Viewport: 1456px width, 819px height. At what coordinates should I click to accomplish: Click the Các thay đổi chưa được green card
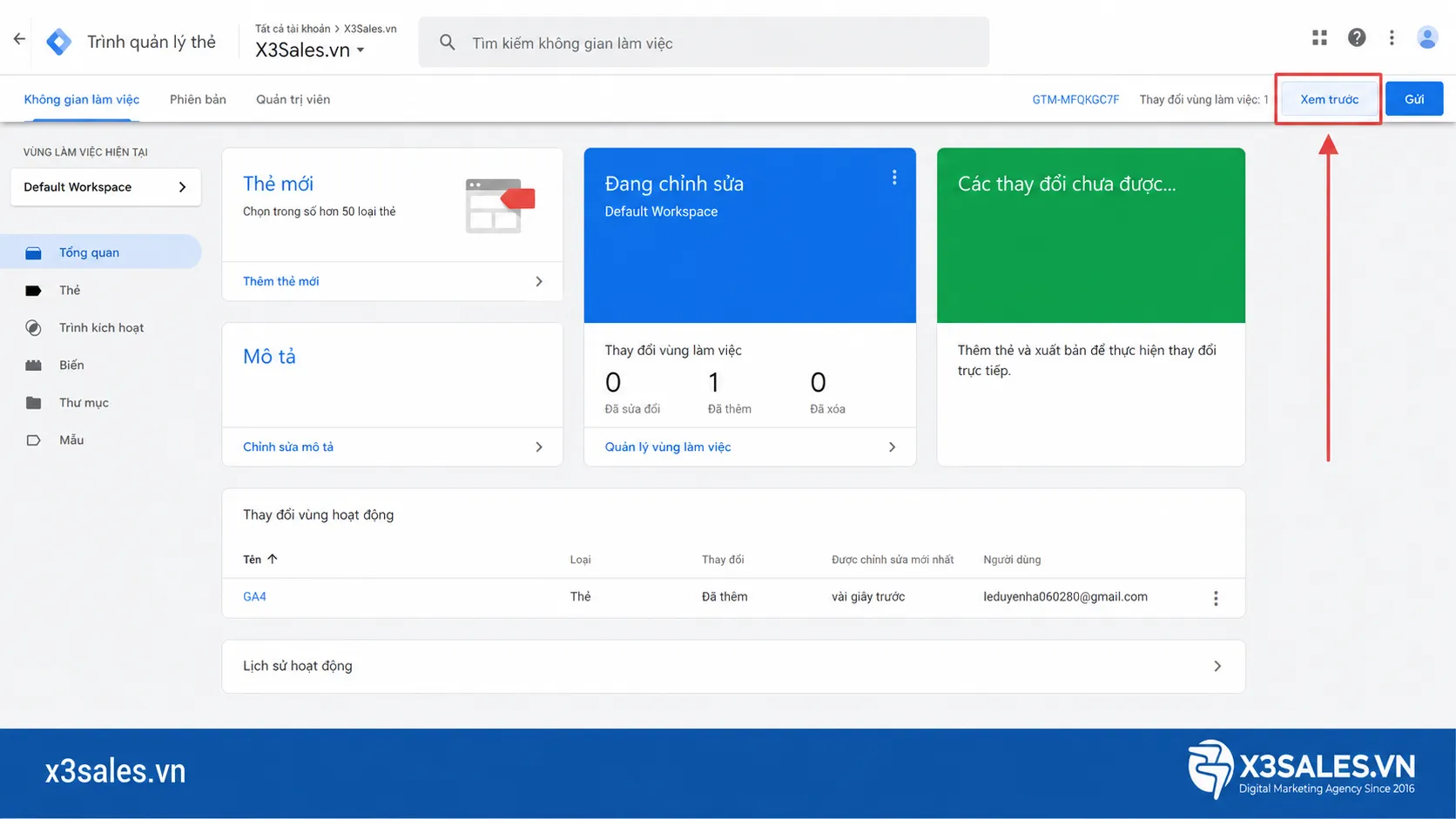tap(1091, 235)
